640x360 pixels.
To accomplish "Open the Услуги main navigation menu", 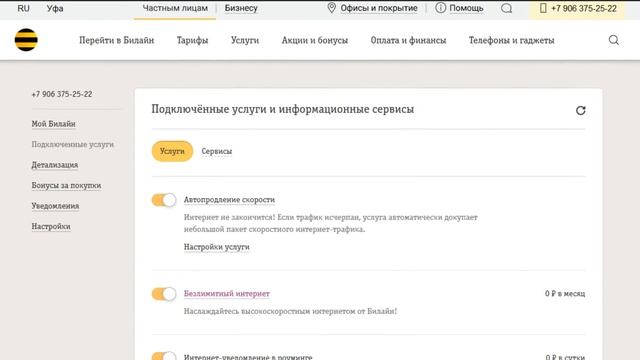I will point(245,40).
